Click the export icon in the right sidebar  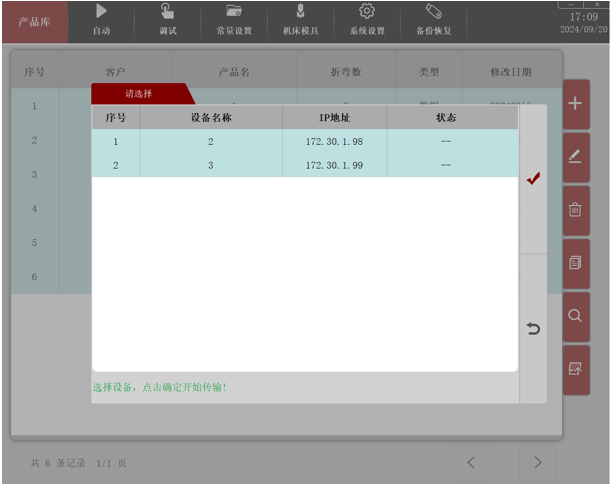[575, 369]
